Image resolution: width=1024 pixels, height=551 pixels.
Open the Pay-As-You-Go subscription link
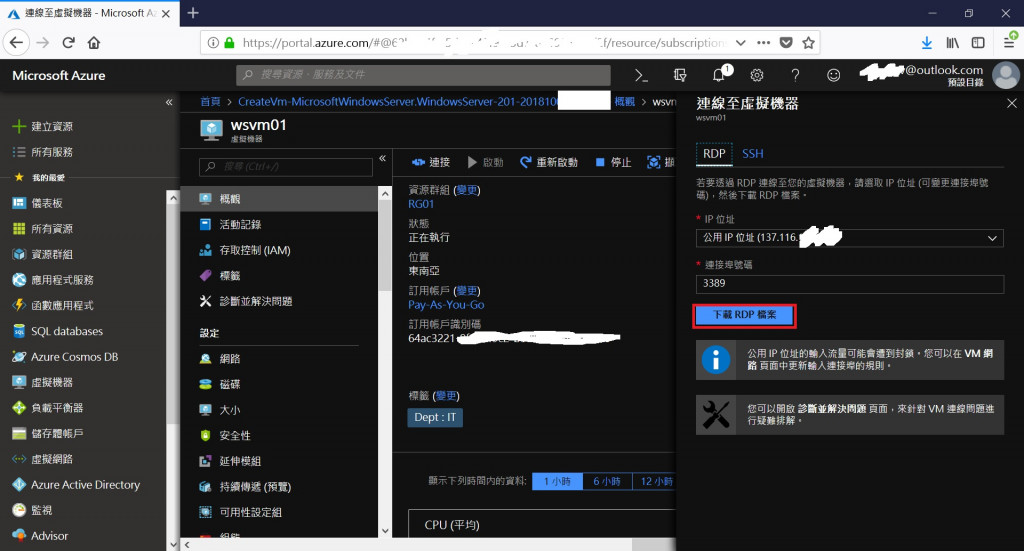tap(446, 305)
